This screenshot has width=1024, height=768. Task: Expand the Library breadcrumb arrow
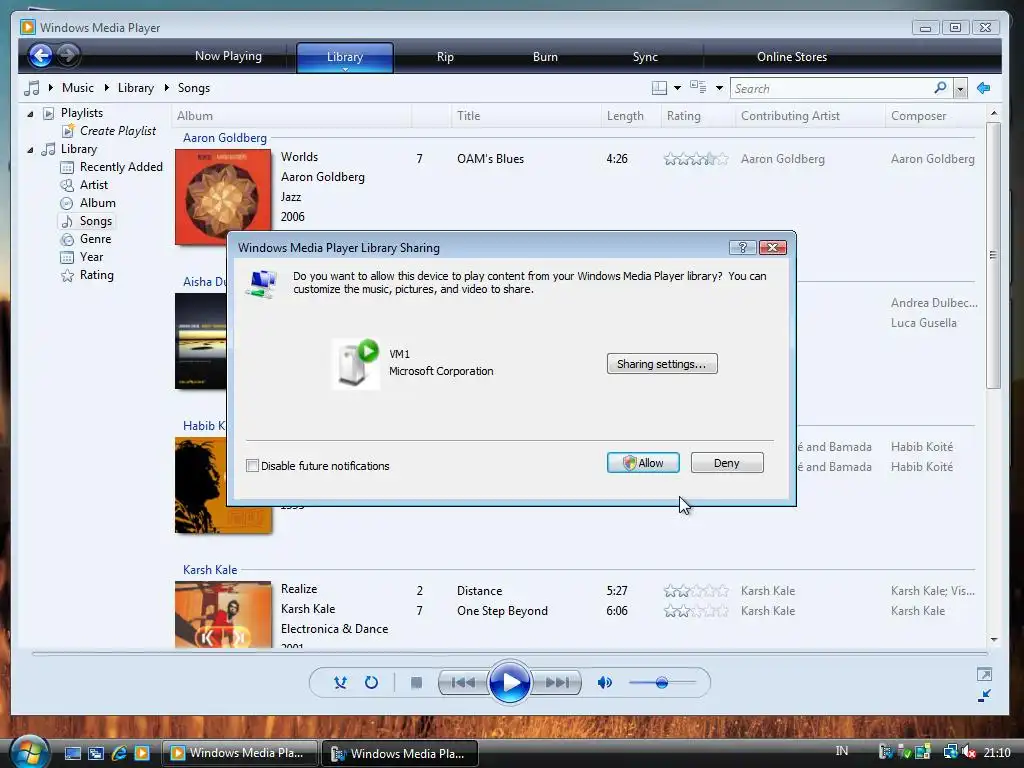point(106,88)
